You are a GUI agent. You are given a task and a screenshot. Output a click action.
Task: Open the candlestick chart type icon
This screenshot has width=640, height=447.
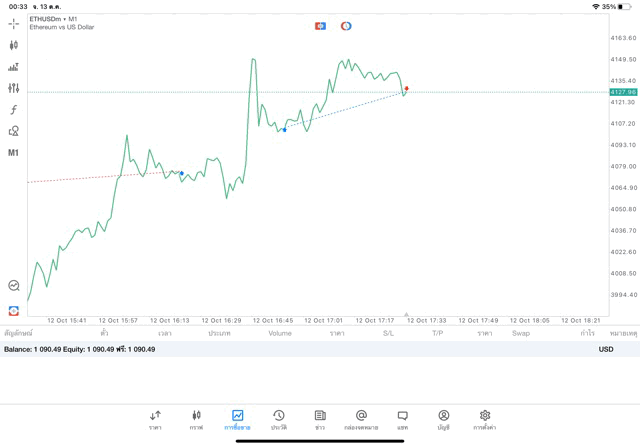(13, 45)
